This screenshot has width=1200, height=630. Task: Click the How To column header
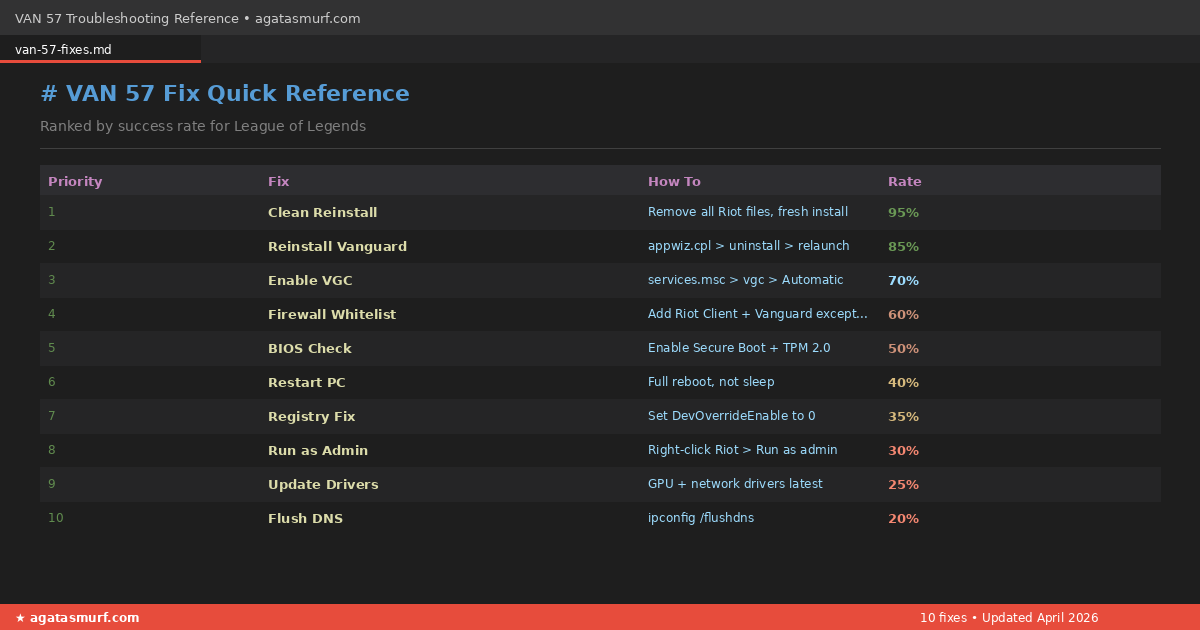pos(674,182)
